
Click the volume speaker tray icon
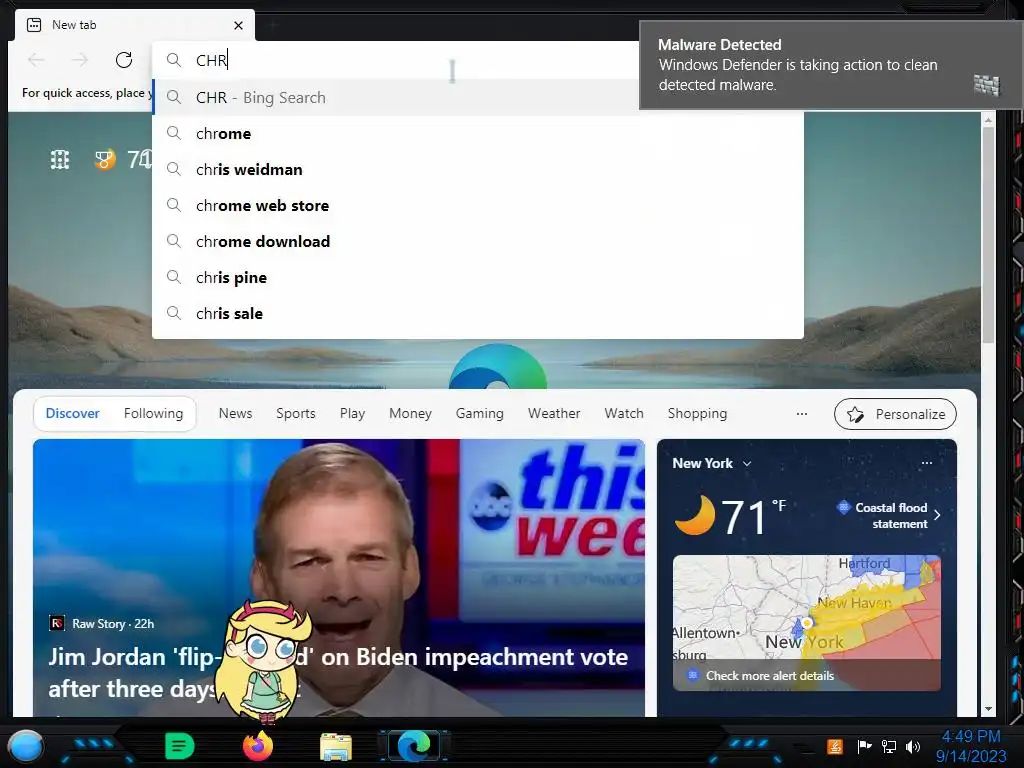(x=913, y=746)
